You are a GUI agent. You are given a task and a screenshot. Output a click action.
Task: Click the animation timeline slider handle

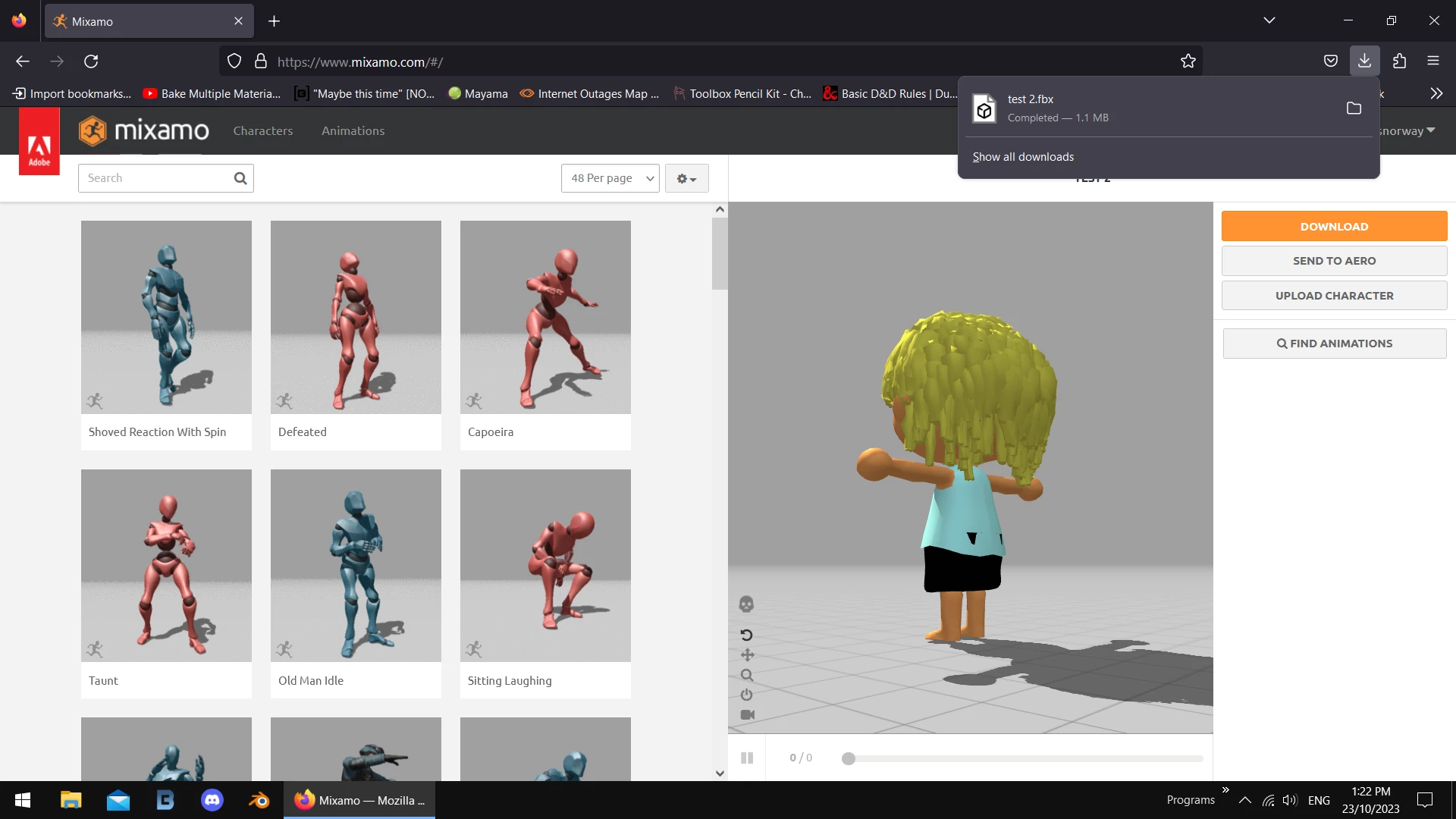pos(849,758)
